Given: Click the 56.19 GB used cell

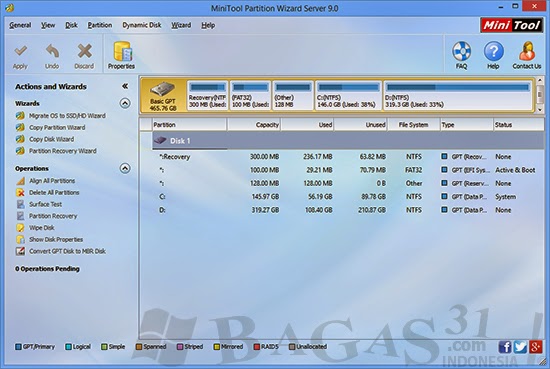Looking at the screenshot, I should pos(320,197).
